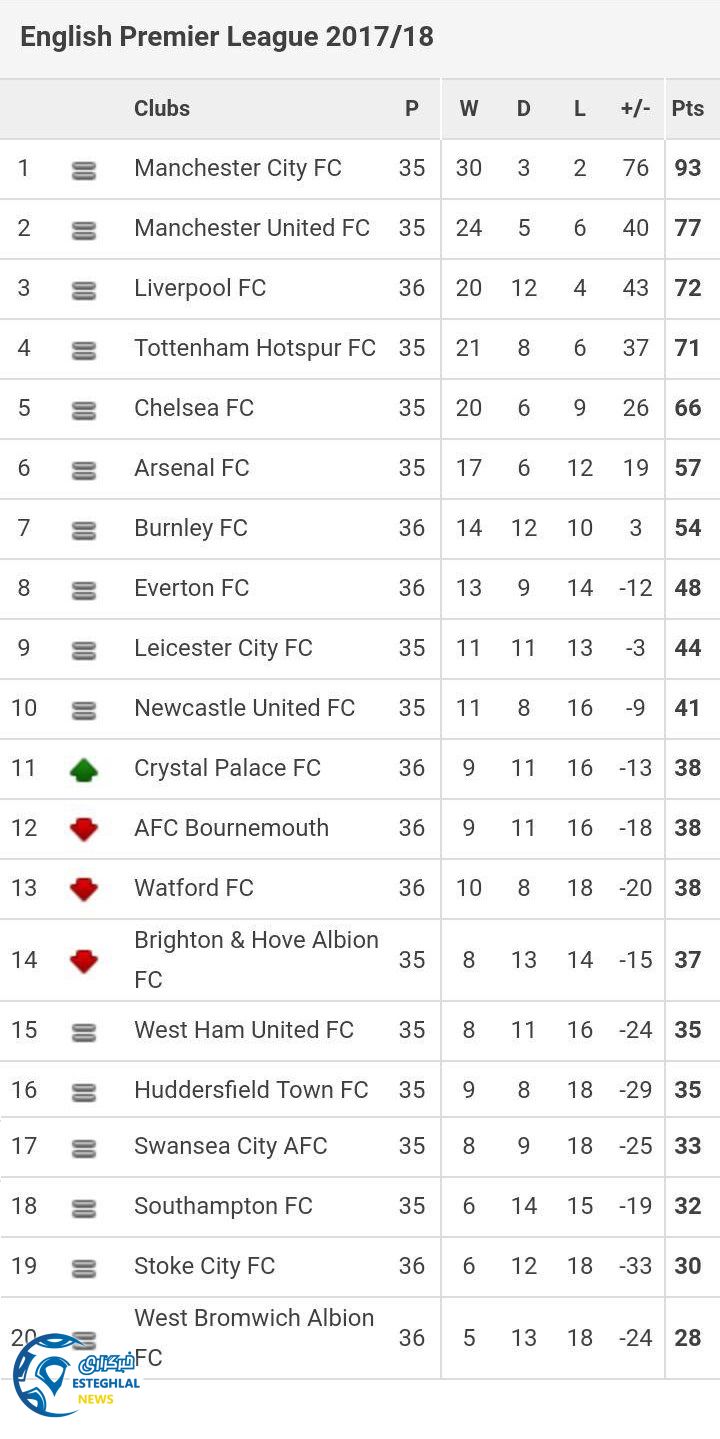Click Newcastle United FC team name
The image size is (720, 1439).
(245, 708)
